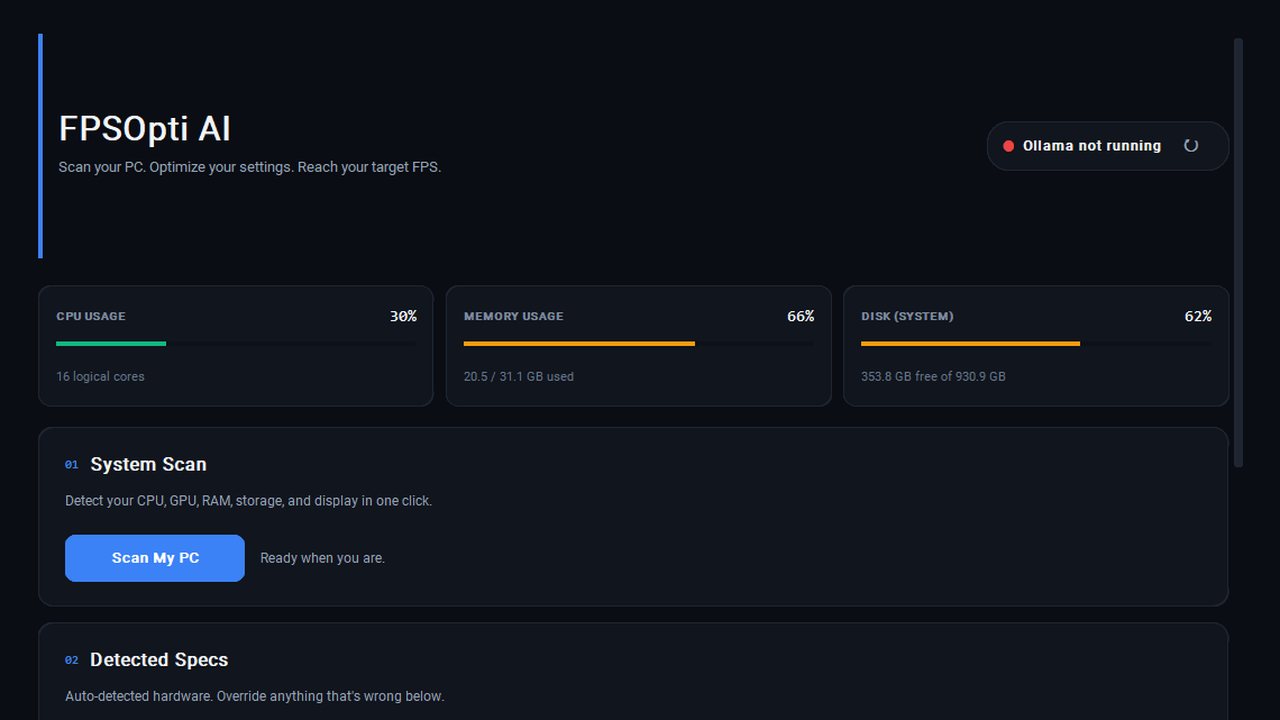Click the Disk (System) progress bar

pos(1036,343)
